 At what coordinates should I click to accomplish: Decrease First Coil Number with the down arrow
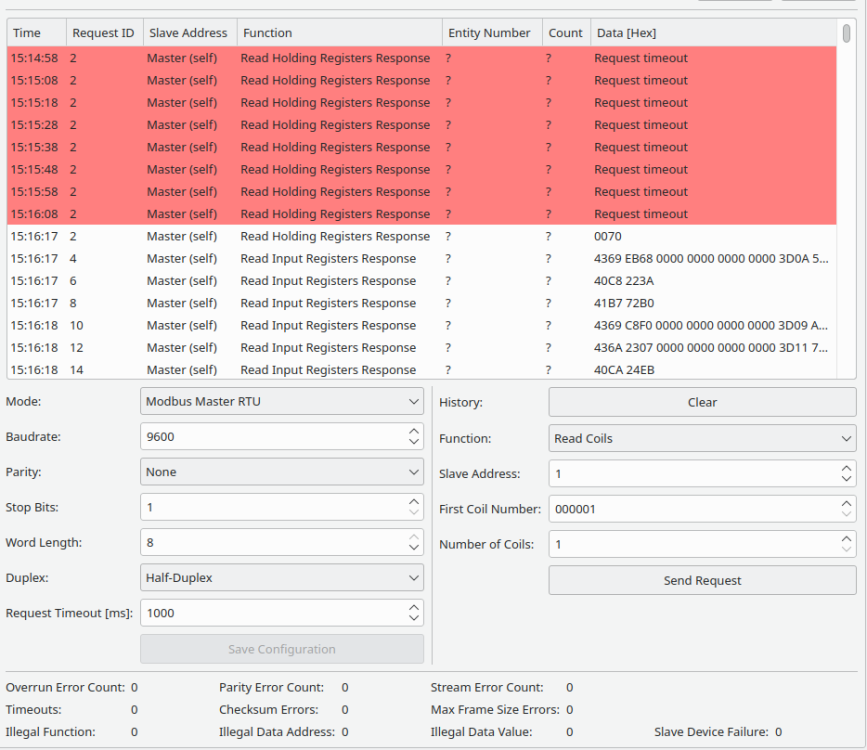847,514
